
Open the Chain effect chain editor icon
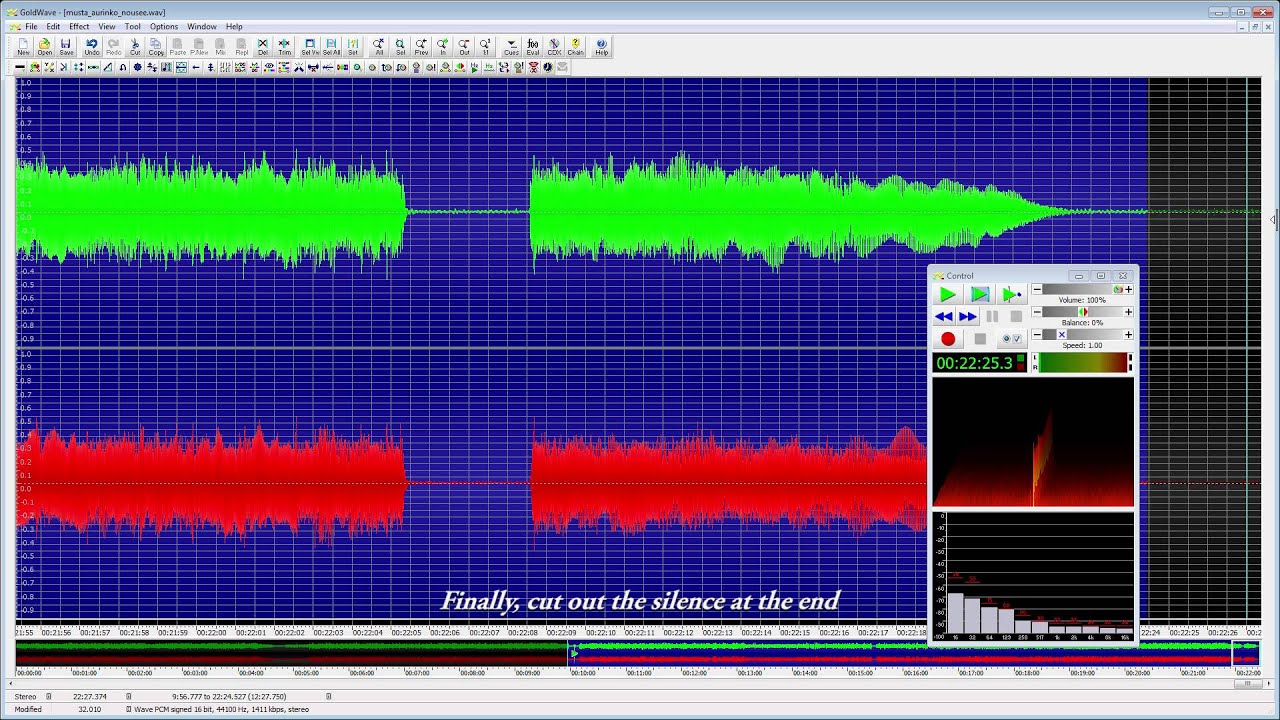[575, 47]
